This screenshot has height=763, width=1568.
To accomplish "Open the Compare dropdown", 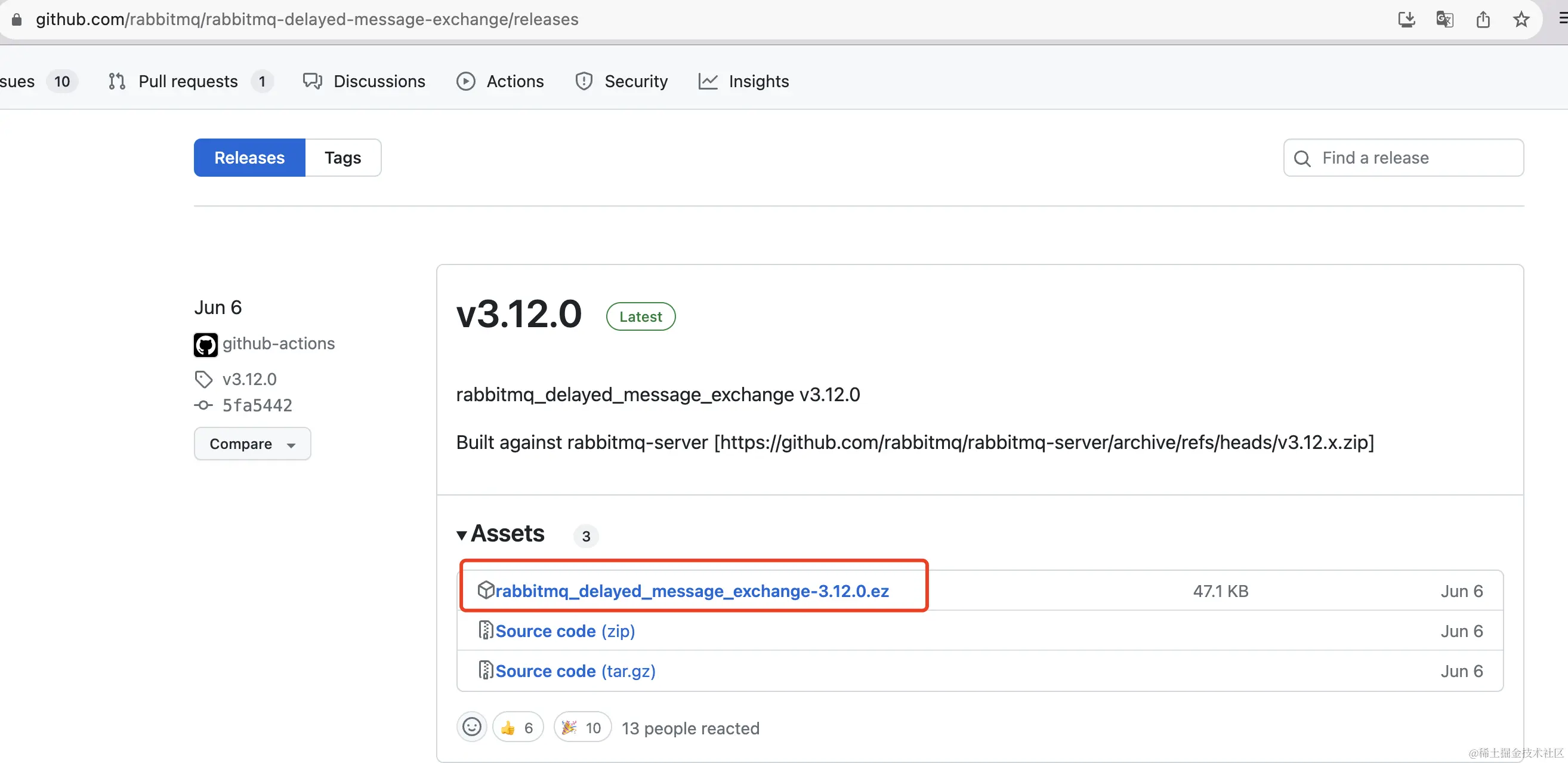I will (x=252, y=444).
